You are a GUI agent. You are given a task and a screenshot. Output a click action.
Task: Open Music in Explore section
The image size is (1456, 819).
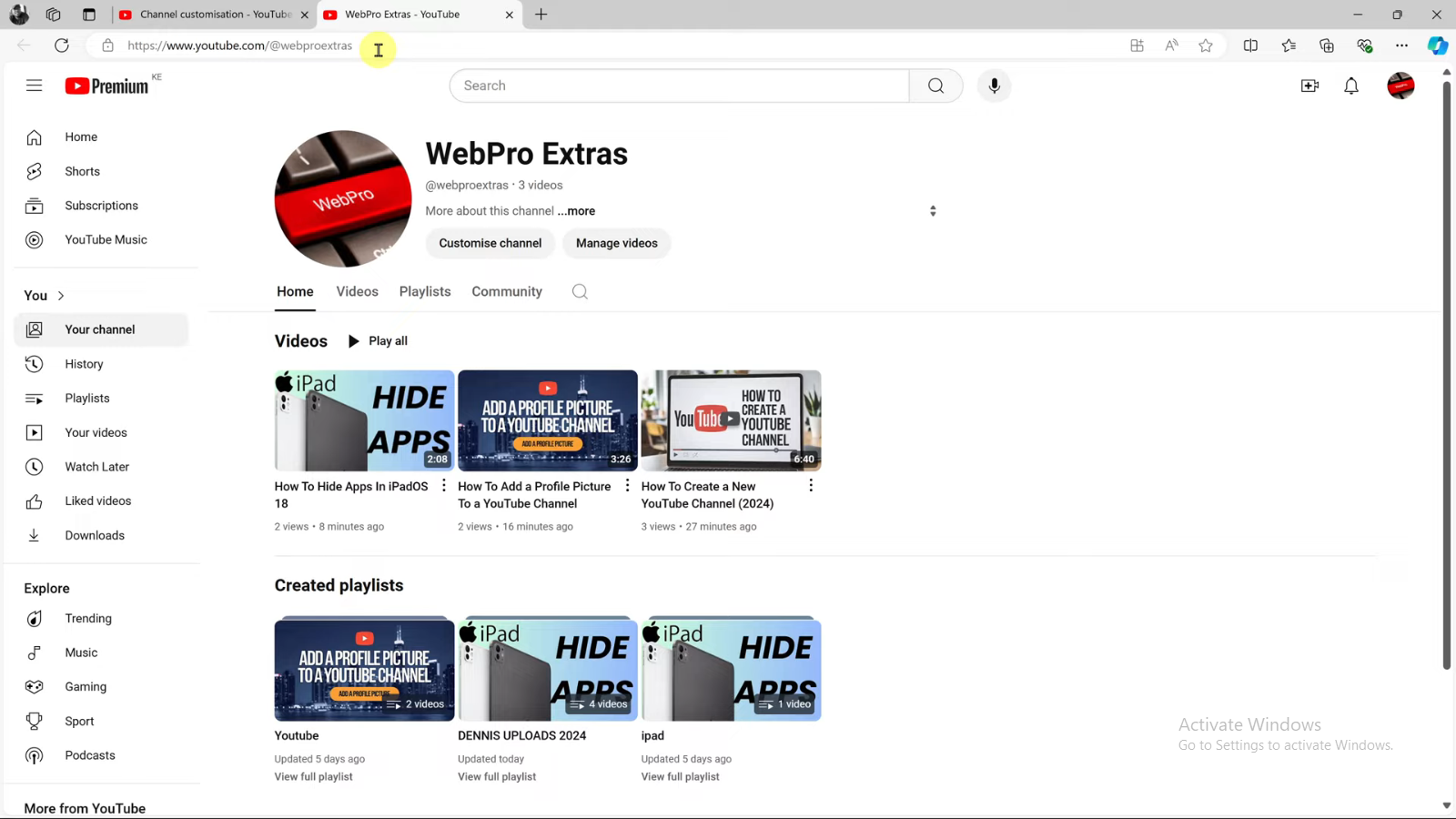coord(101,652)
